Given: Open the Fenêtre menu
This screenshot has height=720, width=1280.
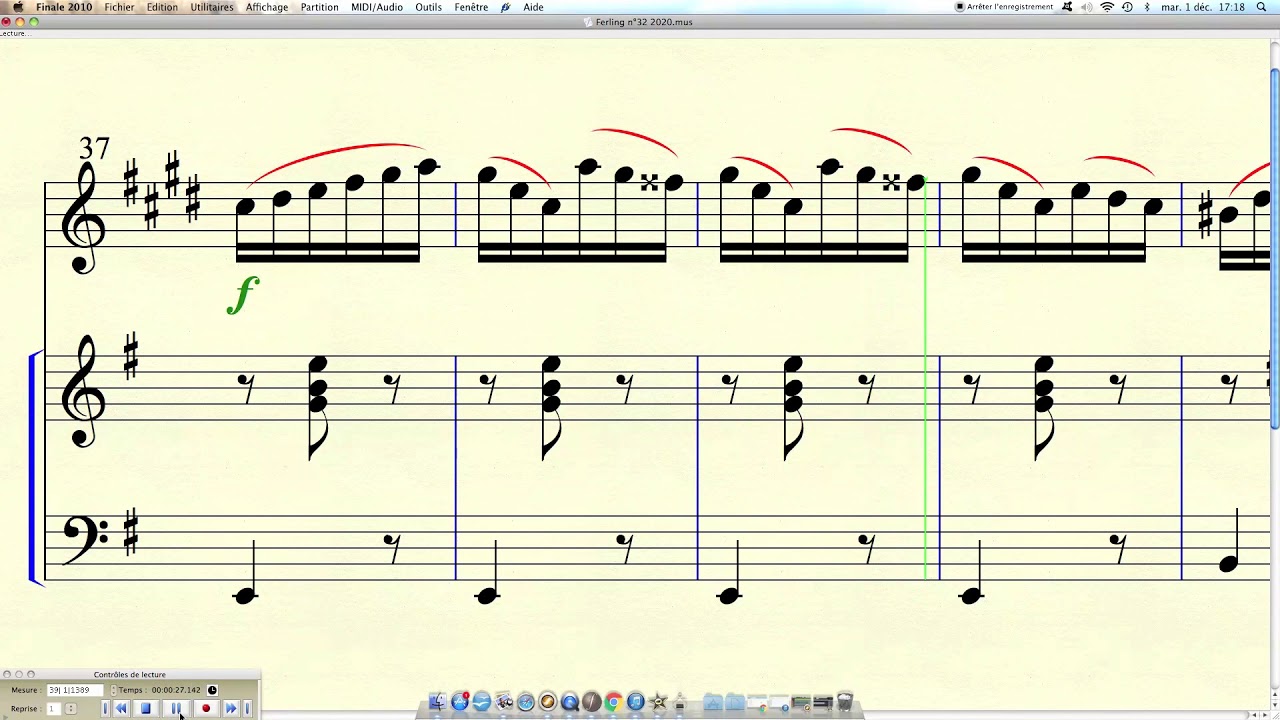Looking at the screenshot, I should 471,7.
